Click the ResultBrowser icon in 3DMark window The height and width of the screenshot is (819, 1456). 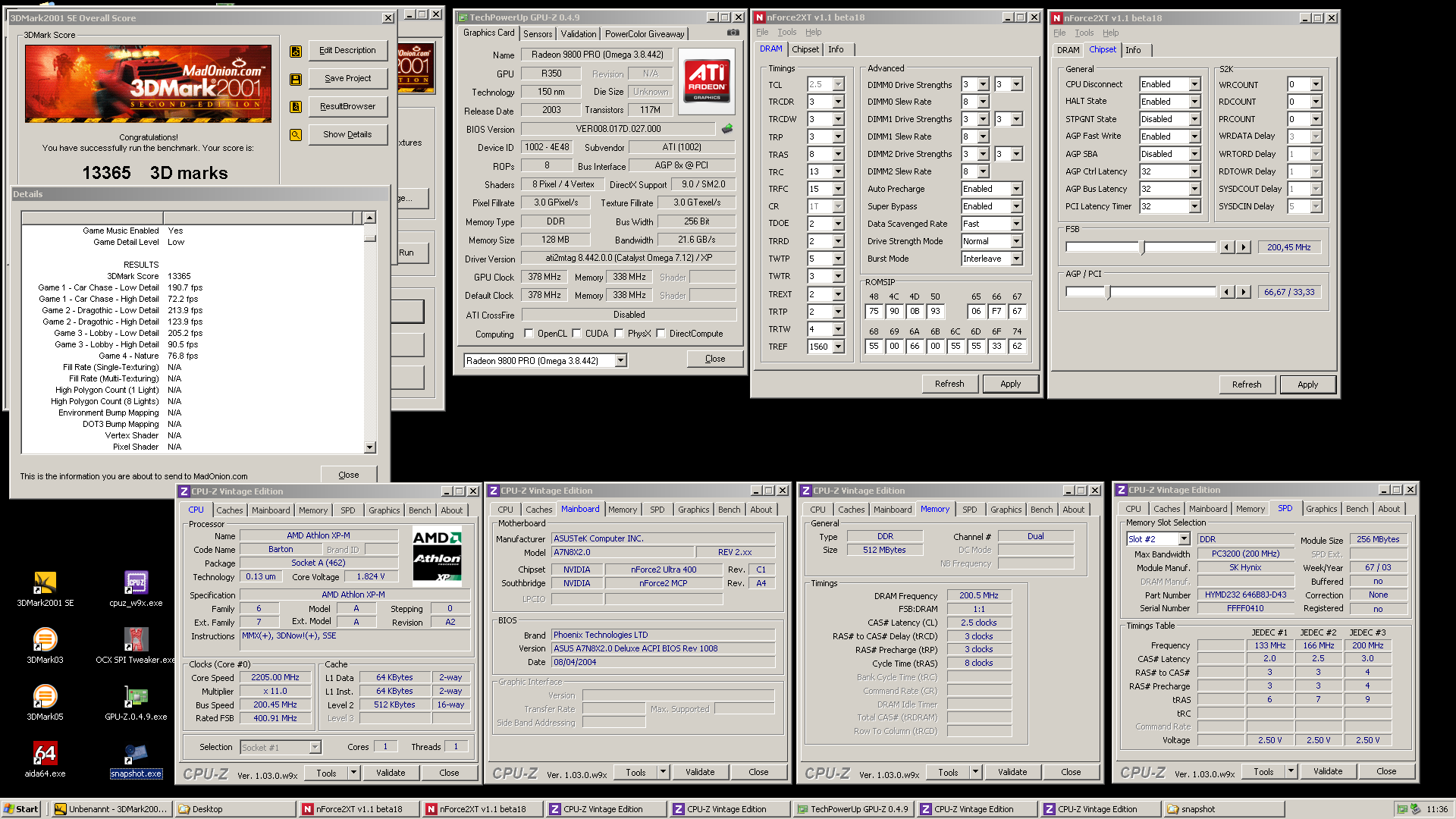(x=296, y=107)
